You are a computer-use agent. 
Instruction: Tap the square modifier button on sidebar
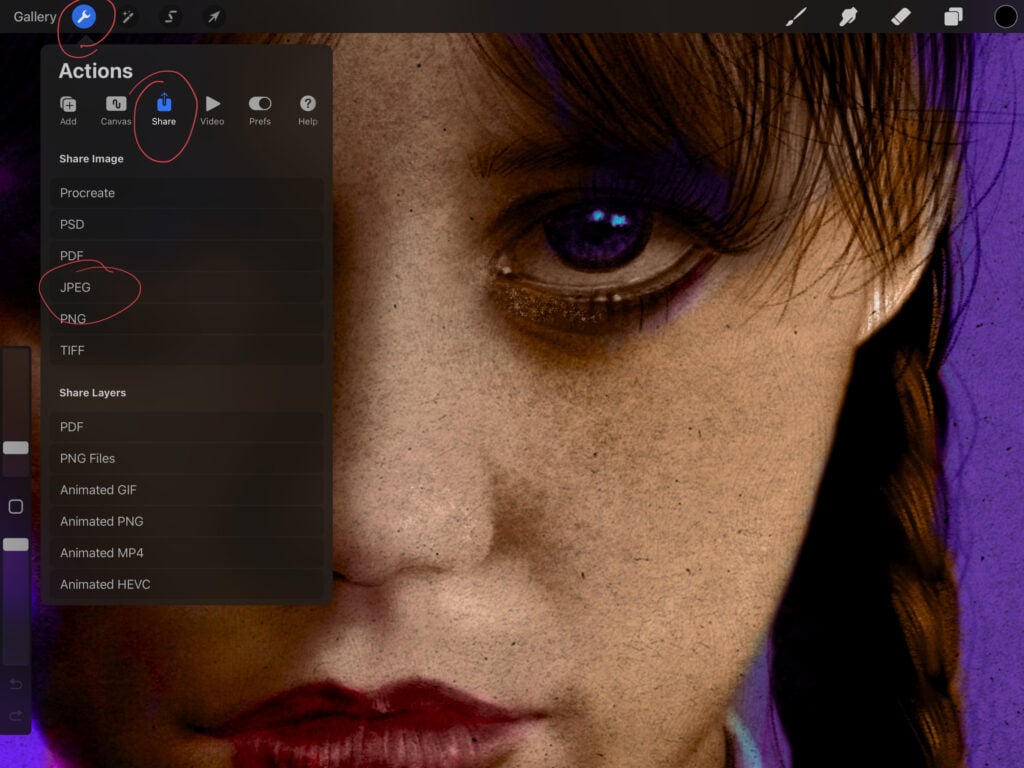pos(16,507)
